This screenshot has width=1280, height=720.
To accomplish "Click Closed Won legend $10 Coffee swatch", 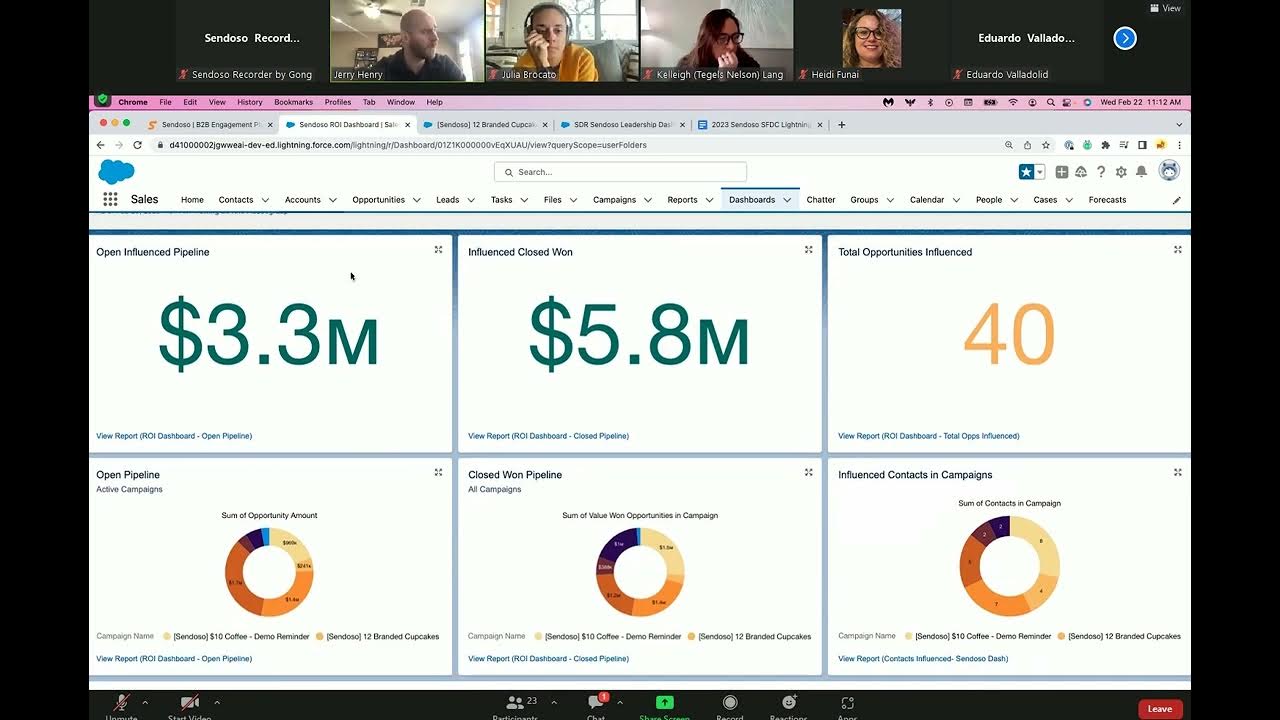I will [x=539, y=636].
